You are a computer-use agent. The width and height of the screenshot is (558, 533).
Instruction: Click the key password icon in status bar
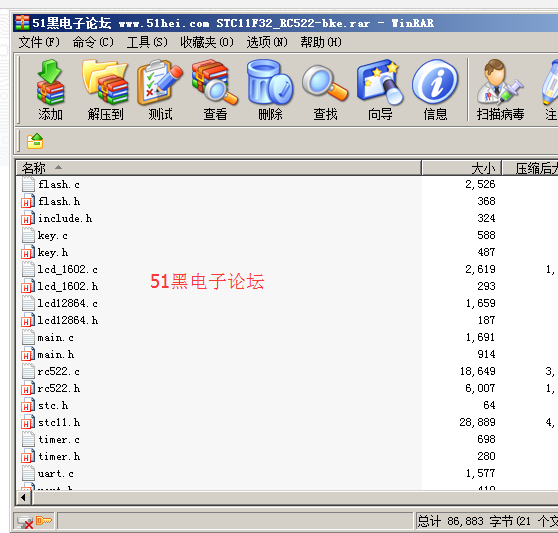coord(44,521)
